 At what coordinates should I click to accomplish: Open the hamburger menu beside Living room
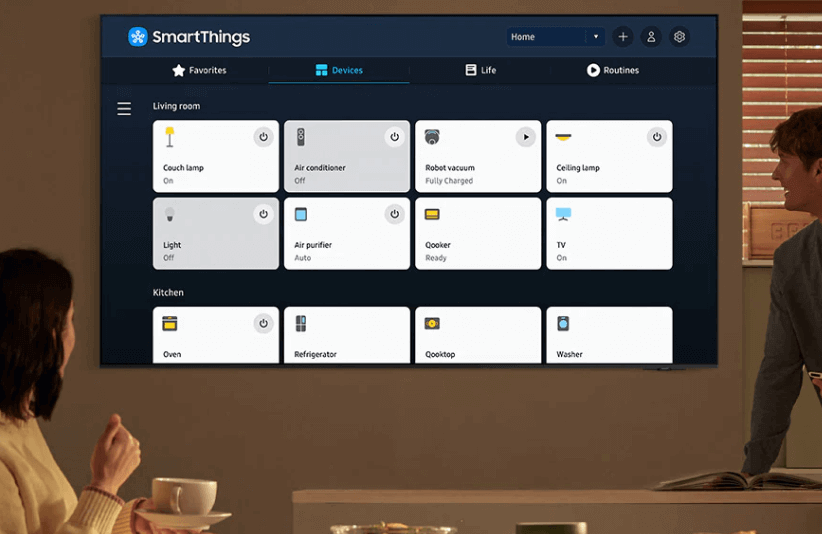(124, 109)
